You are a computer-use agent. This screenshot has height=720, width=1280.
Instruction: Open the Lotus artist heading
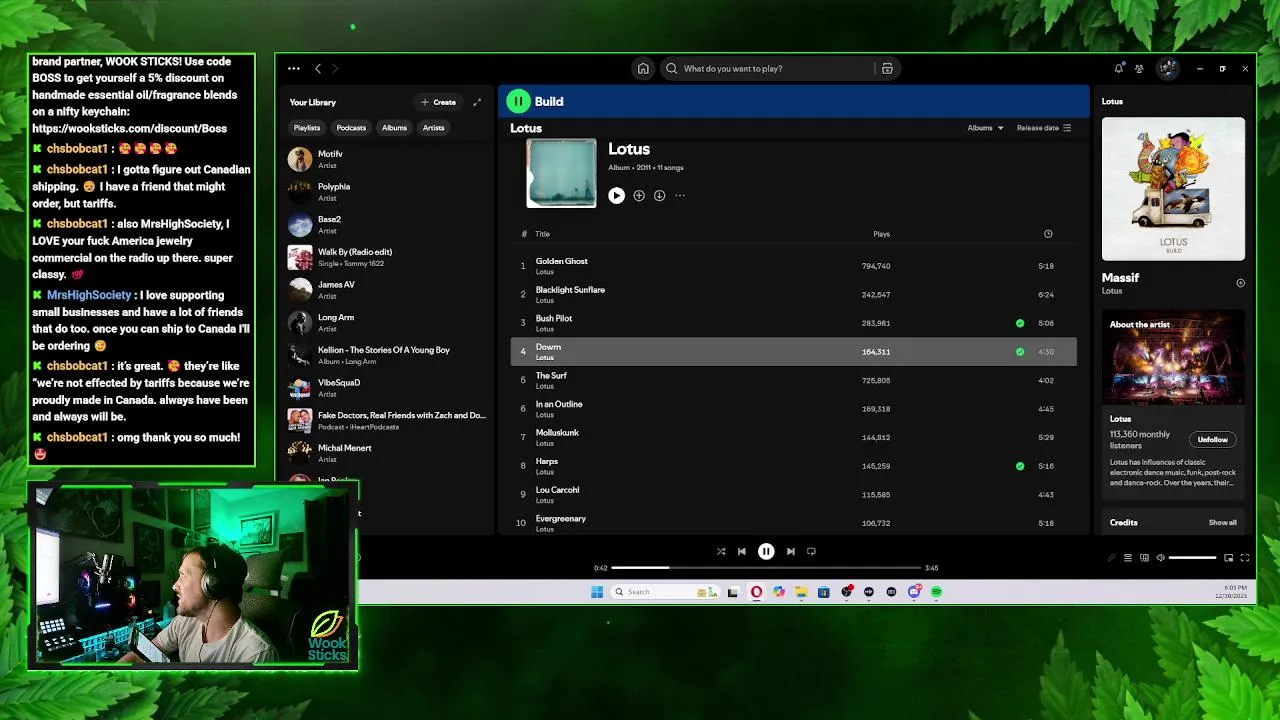pyautogui.click(x=526, y=128)
